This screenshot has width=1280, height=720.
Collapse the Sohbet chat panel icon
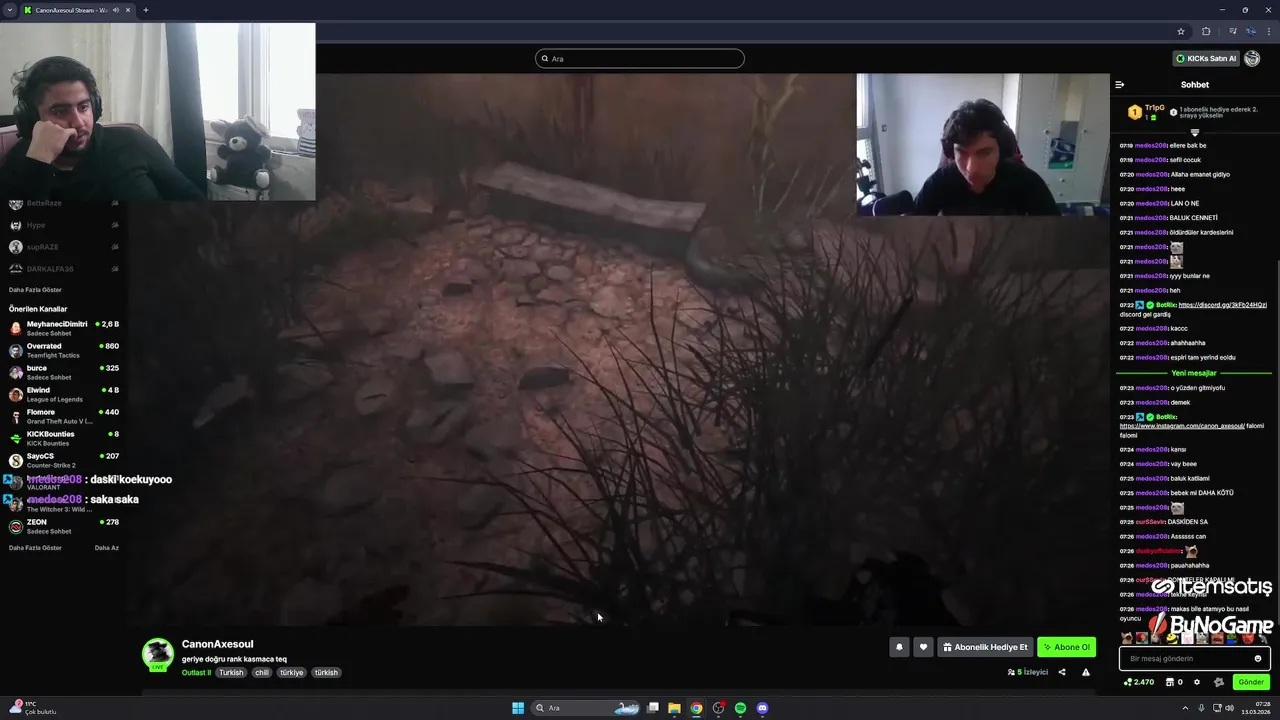pos(1120,85)
